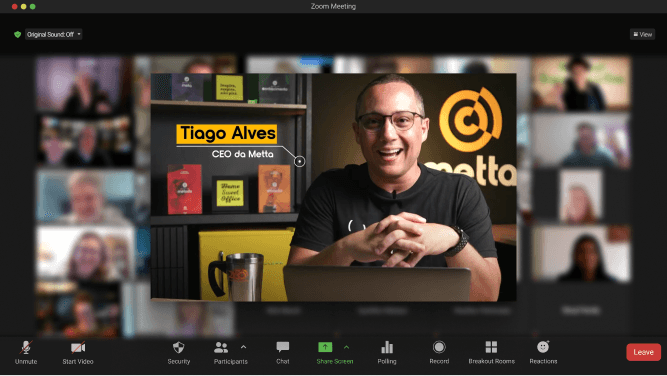Click the Tiago Alves speaker video
667x376 pixels.
point(334,187)
